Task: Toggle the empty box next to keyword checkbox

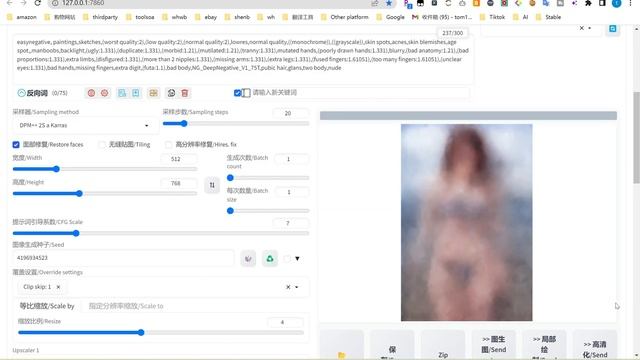Action: (x=246, y=93)
